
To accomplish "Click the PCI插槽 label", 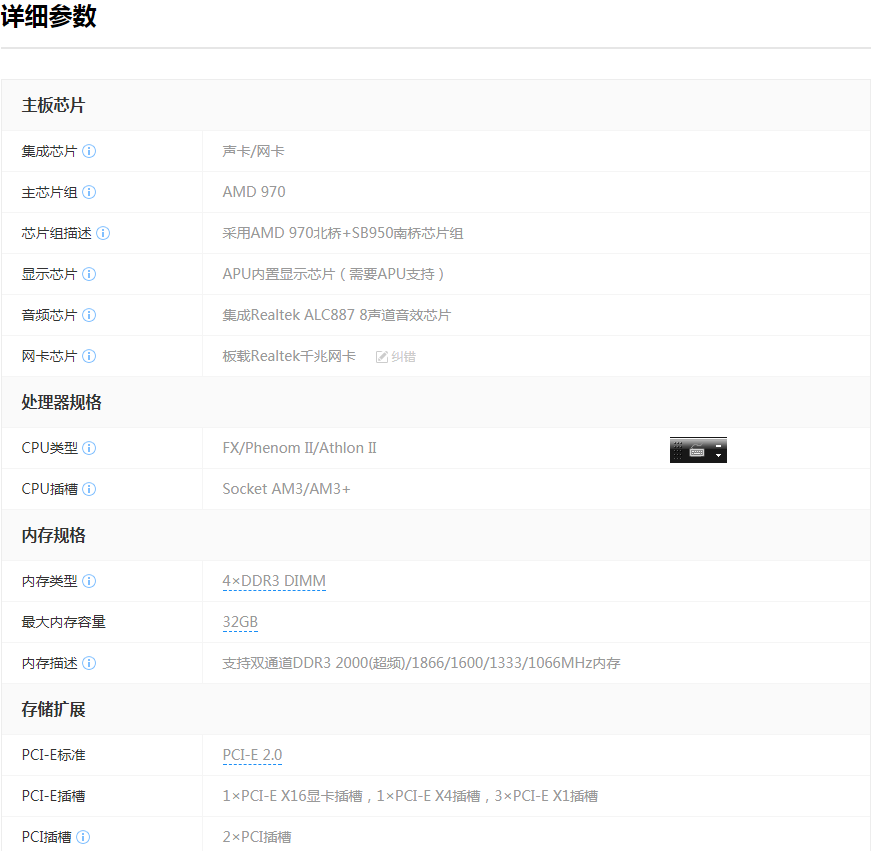I will click(46, 837).
